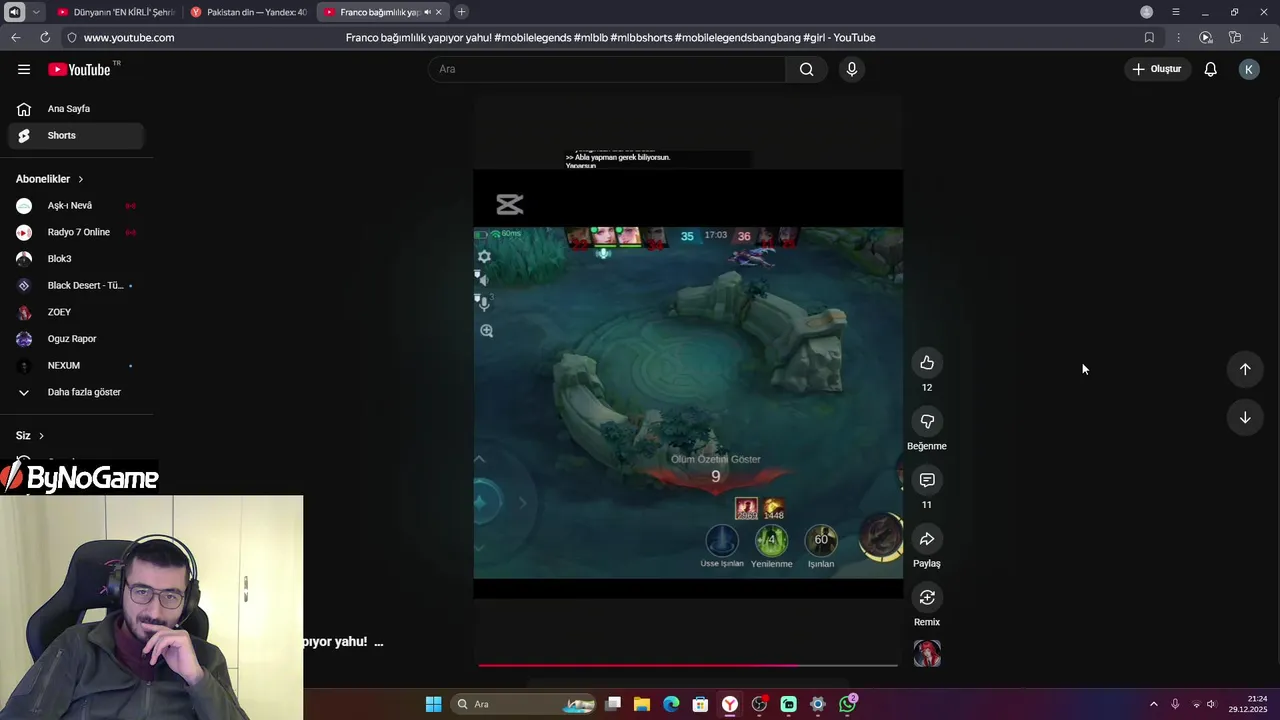The height and width of the screenshot is (720, 1280).
Task: Click the search magnifier button
Action: [x=807, y=69]
